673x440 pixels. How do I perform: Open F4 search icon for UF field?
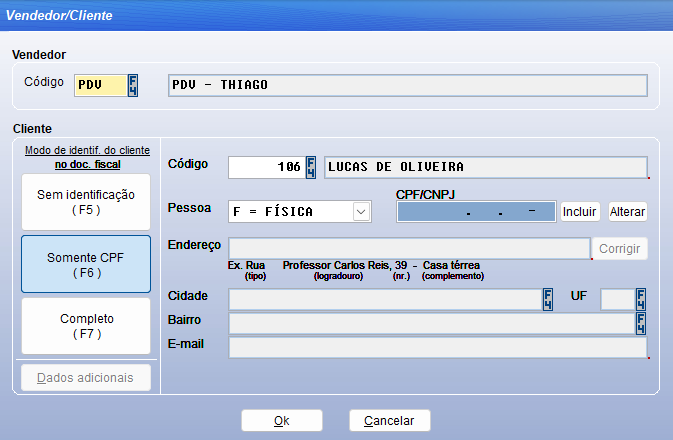coord(640,299)
